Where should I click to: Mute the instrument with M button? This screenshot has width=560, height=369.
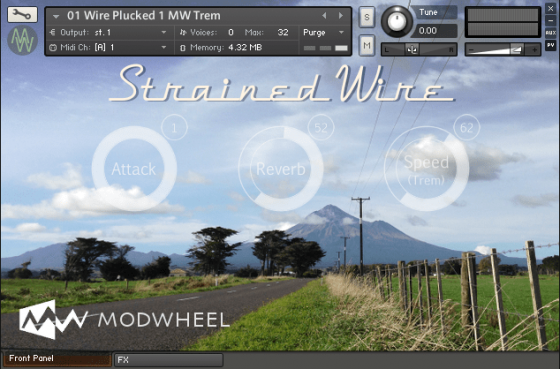pos(367,45)
